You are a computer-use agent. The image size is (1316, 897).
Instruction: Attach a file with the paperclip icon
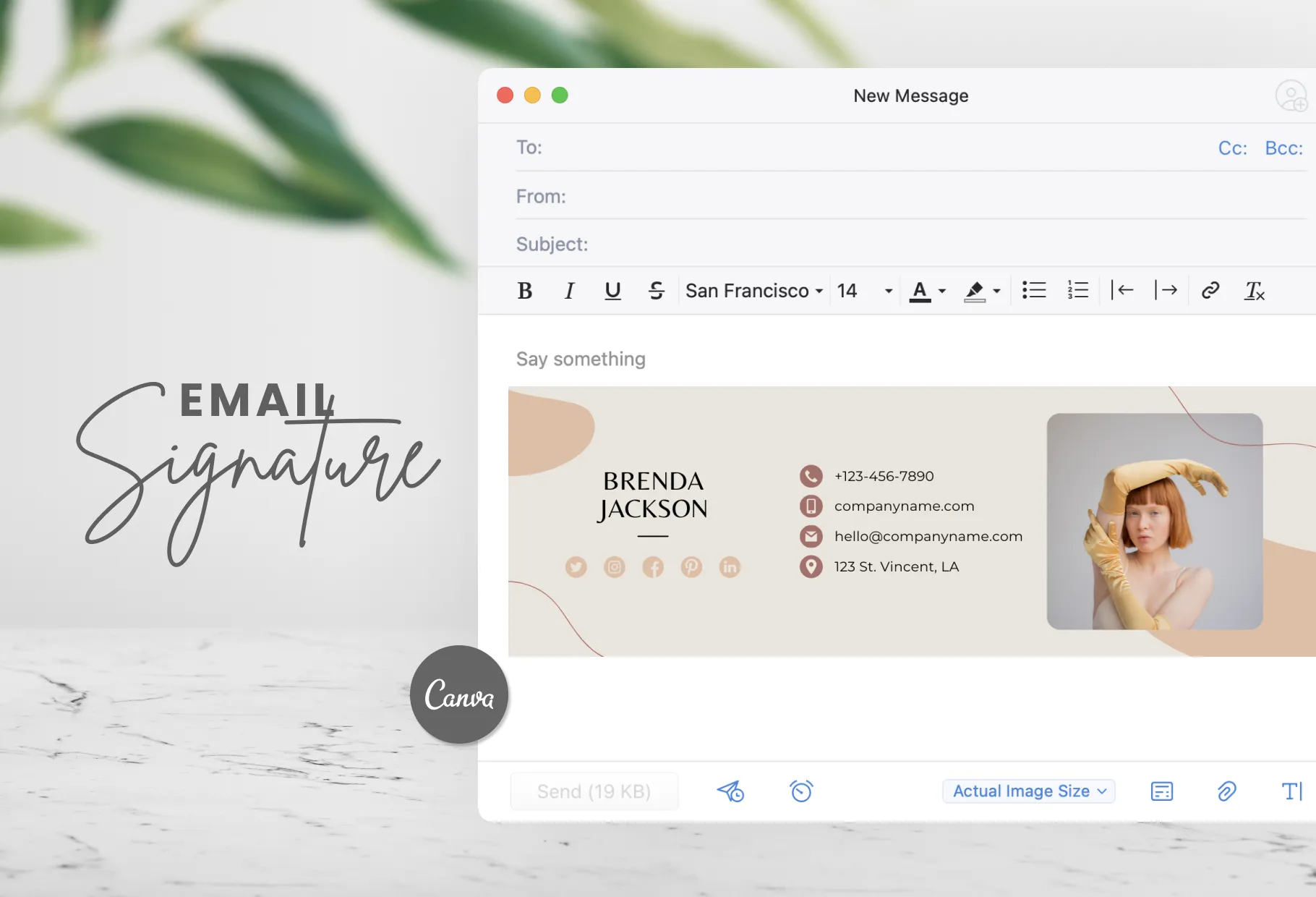click(1226, 791)
